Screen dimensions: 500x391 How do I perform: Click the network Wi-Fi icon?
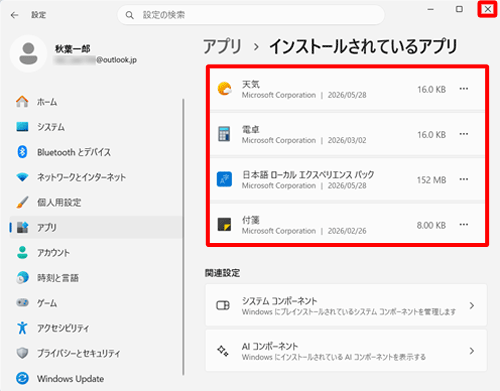point(22,177)
